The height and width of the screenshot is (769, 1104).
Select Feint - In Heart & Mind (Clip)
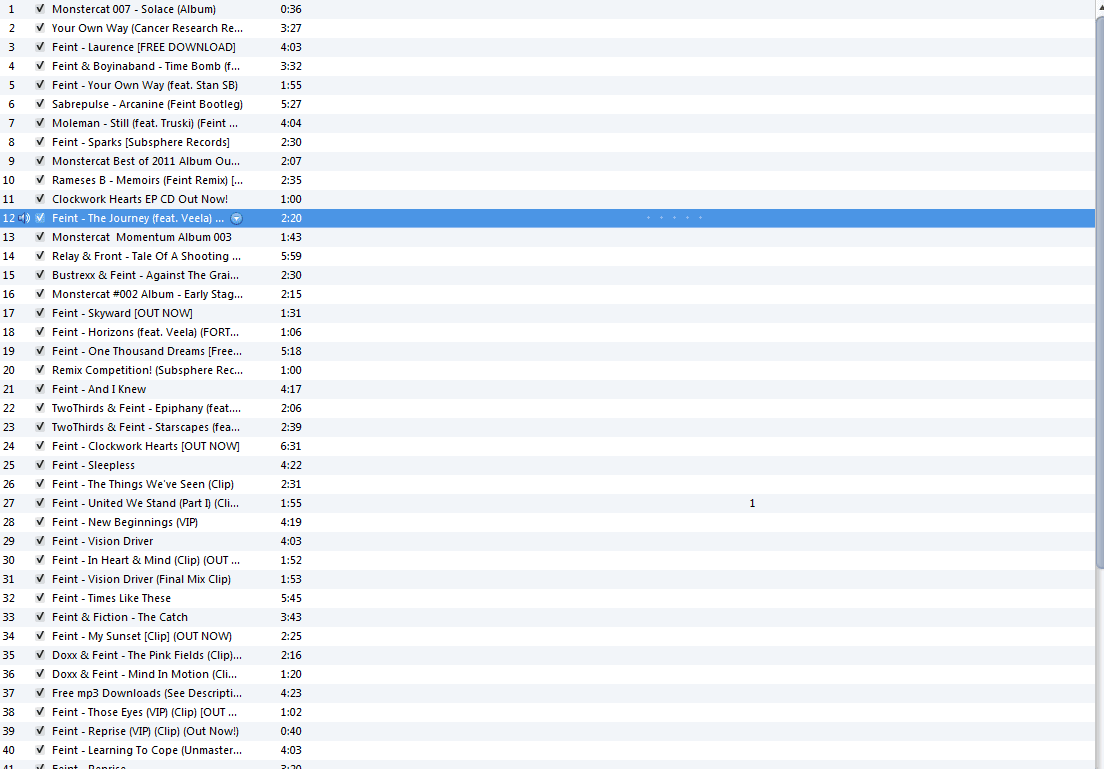pos(146,561)
